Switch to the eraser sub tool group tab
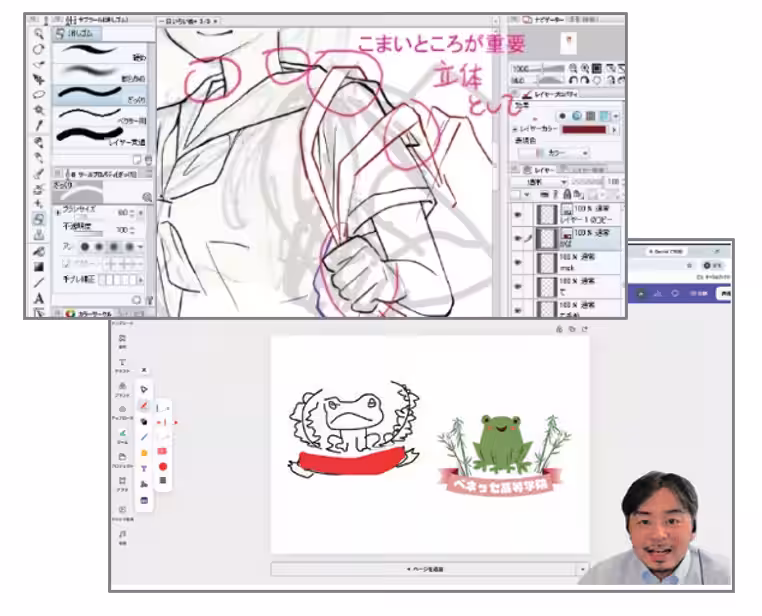Screen dimensions: 762x616 (x=77, y=34)
